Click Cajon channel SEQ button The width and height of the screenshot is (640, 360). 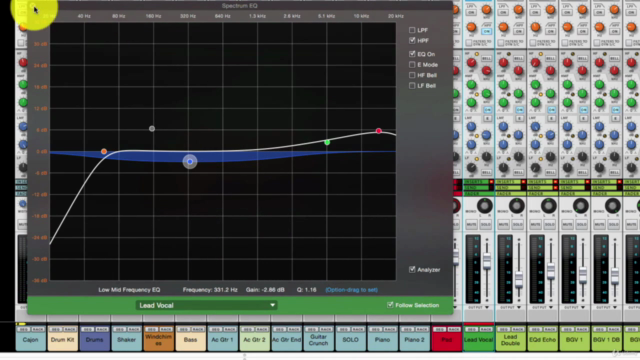click(23, 329)
